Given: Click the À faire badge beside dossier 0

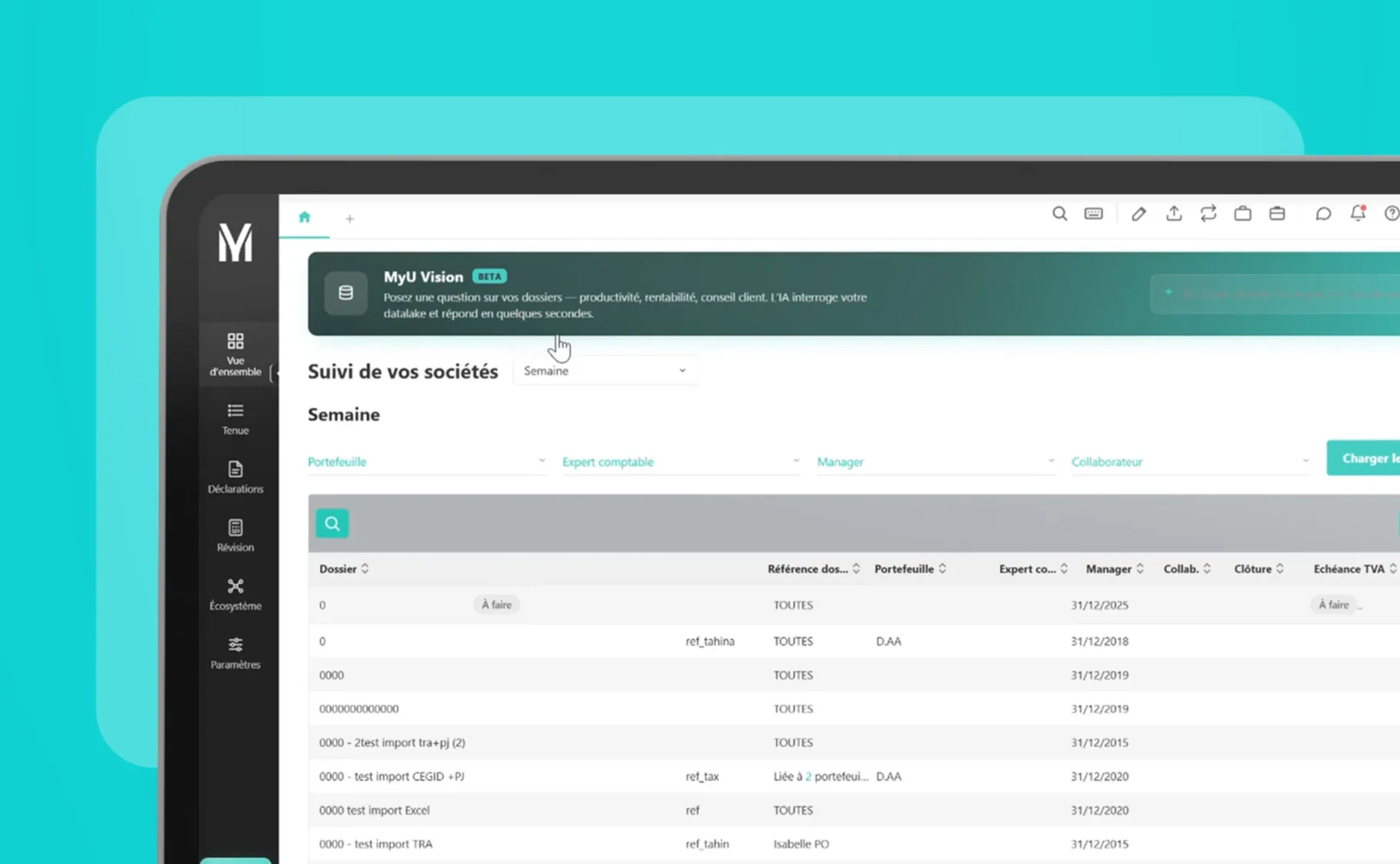Looking at the screenshot, I should pyautogui.click(x=496, y=605).
